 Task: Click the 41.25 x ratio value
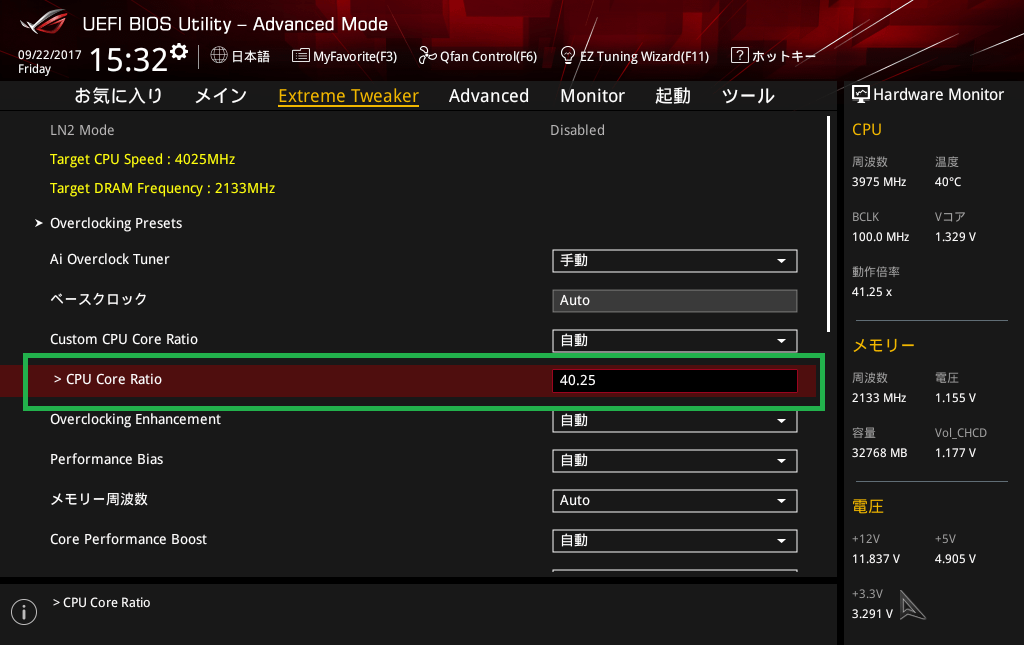pyautogui.click(x=871, y=292)
